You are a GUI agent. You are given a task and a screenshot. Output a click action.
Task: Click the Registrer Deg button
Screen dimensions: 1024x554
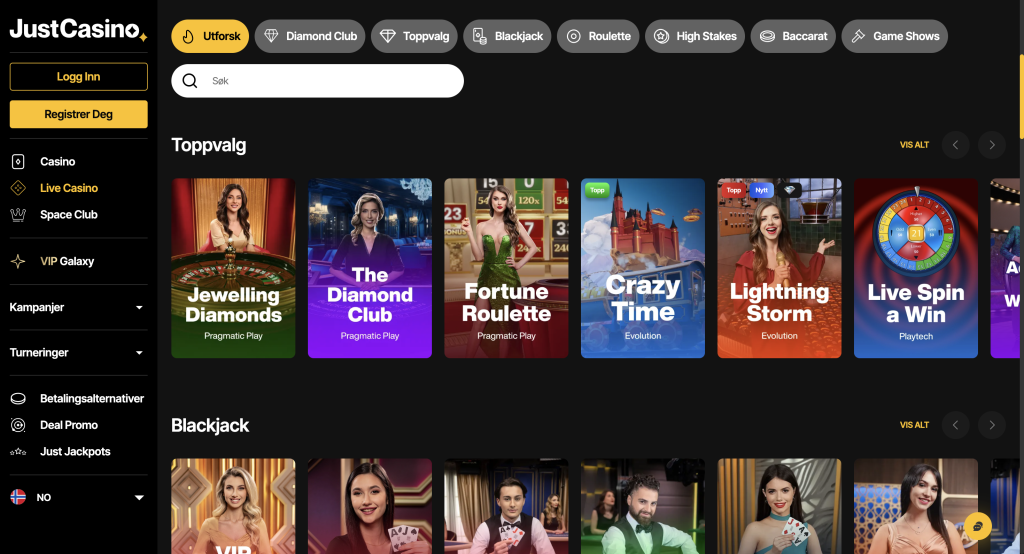(x=78, y=114)
